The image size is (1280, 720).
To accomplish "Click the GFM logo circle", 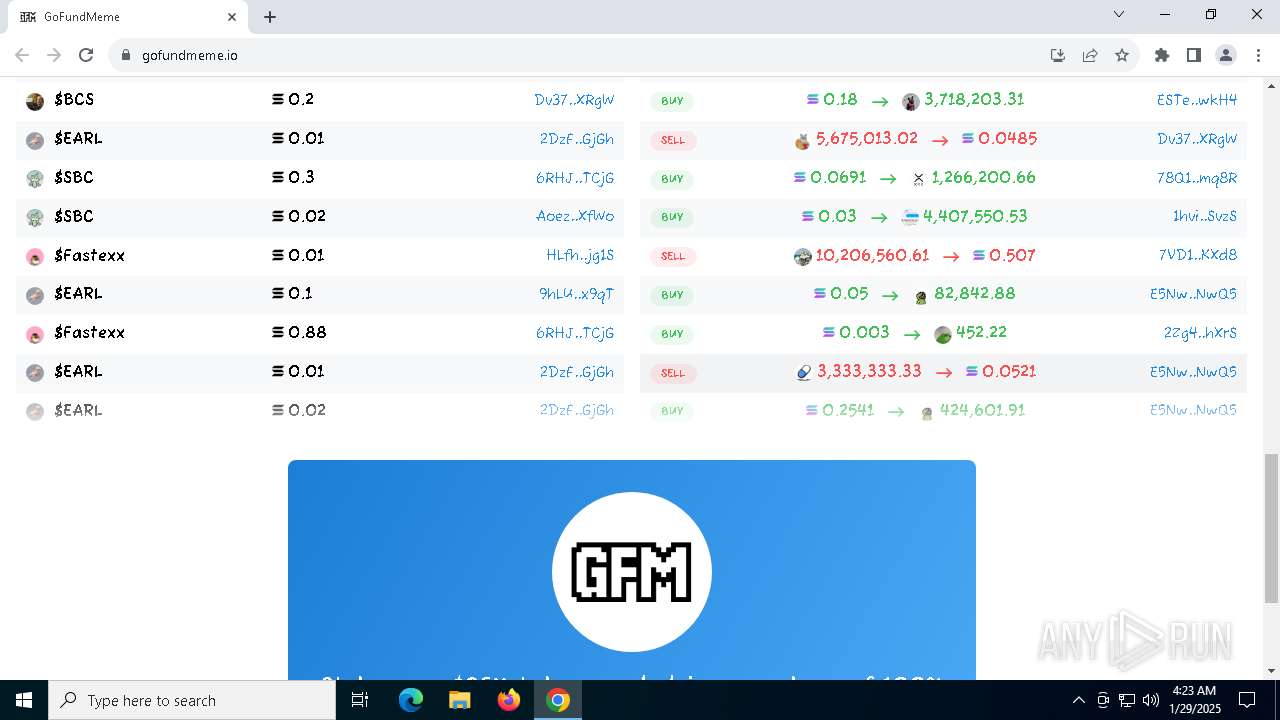I will coord(632,572).
